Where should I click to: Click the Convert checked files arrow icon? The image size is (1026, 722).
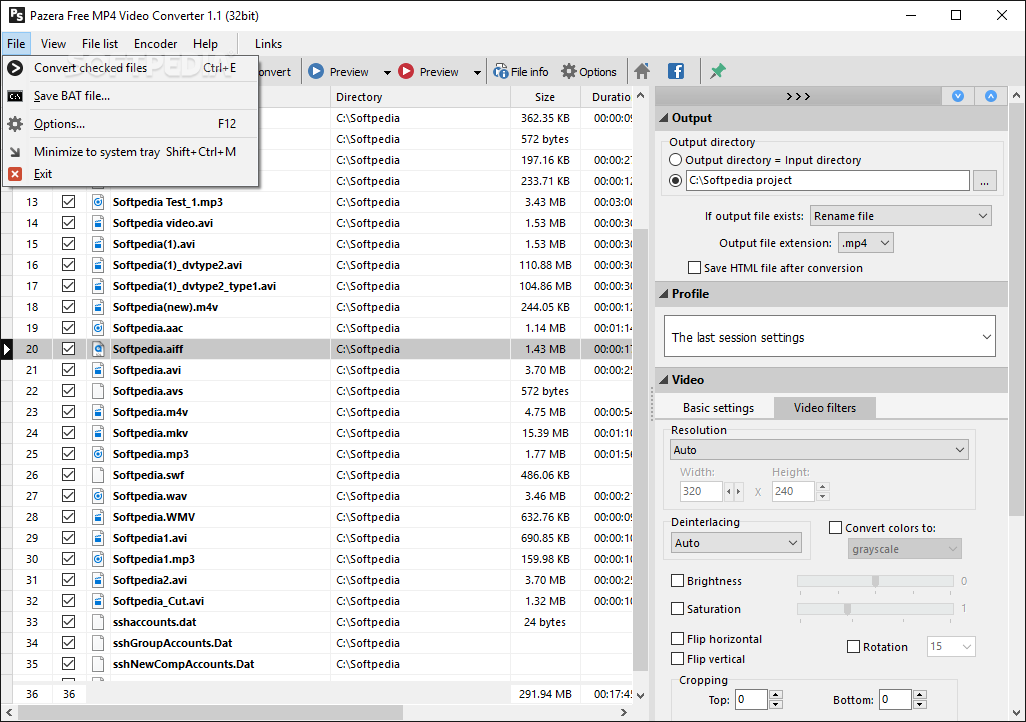tap(15, 67)
